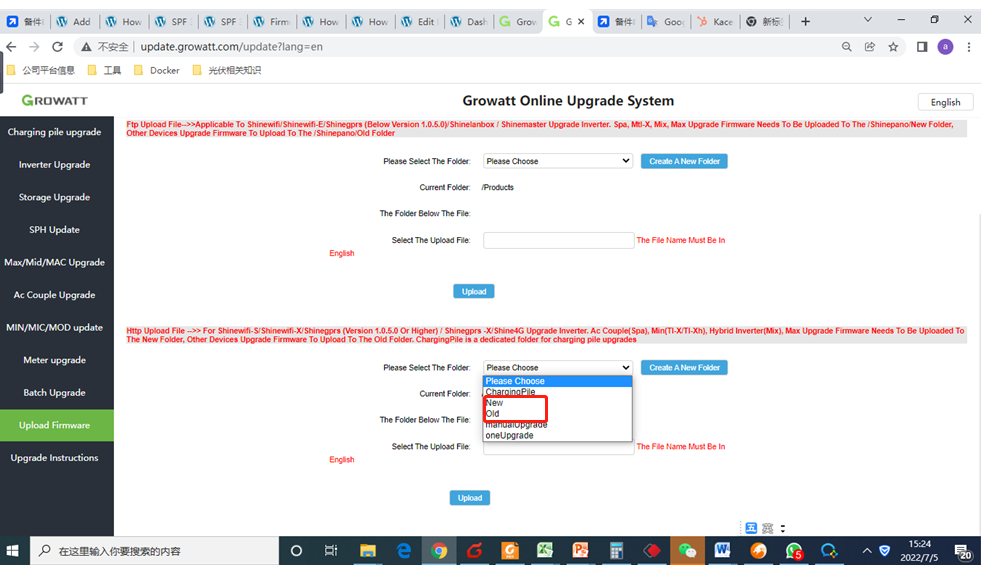This screenshot has width=981, height=574.
Task: Choose oneUpgrade from dropdown list
Action: point(557,436)
